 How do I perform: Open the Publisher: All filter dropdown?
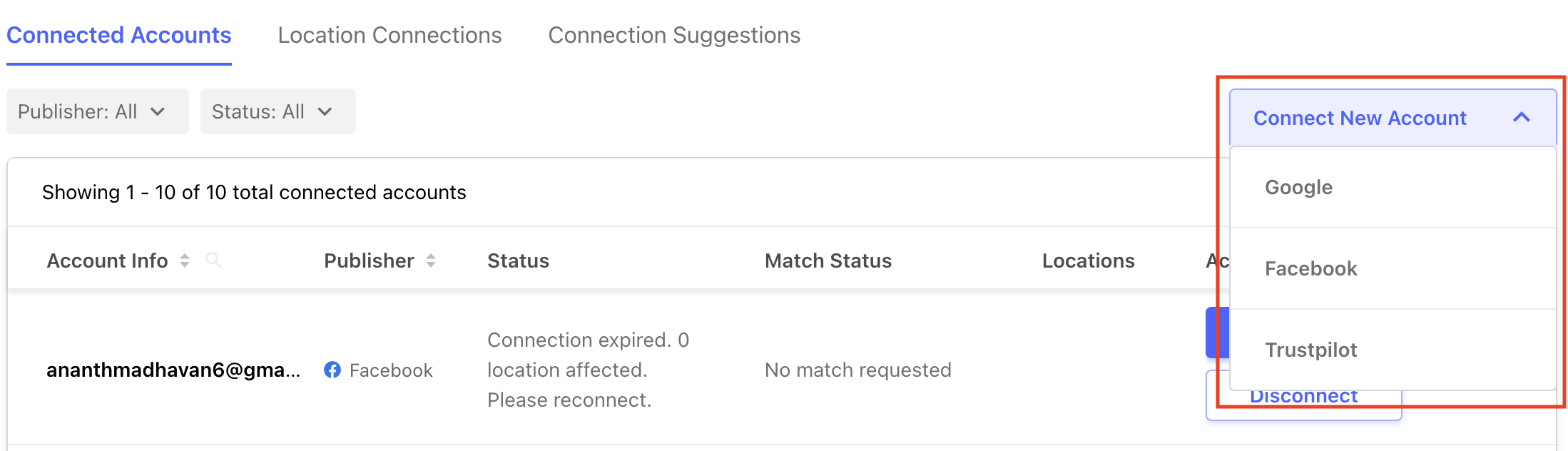98,111
